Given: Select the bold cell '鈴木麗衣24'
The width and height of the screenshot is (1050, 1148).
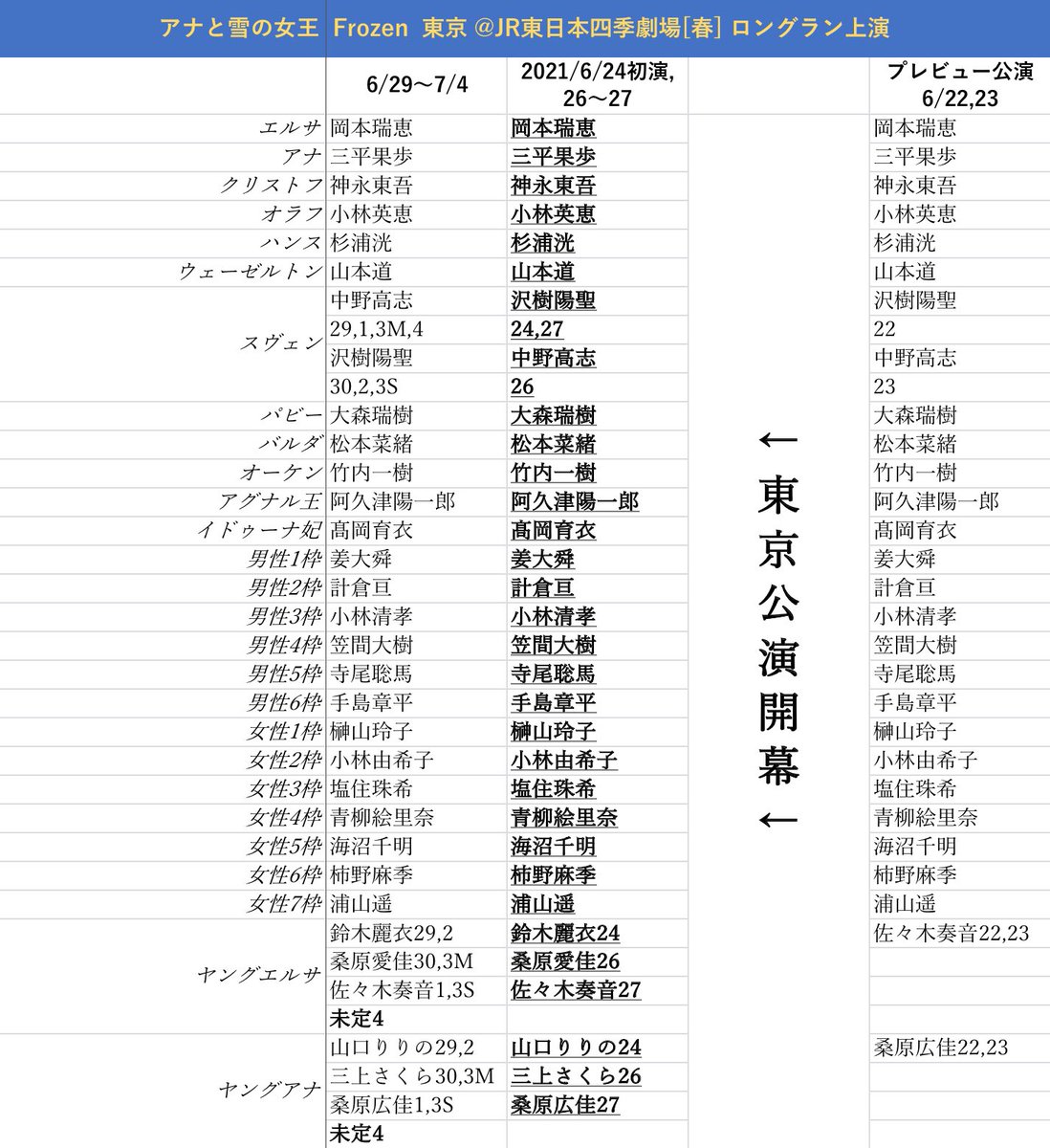Looking at the screenshot, I should 598,933.
